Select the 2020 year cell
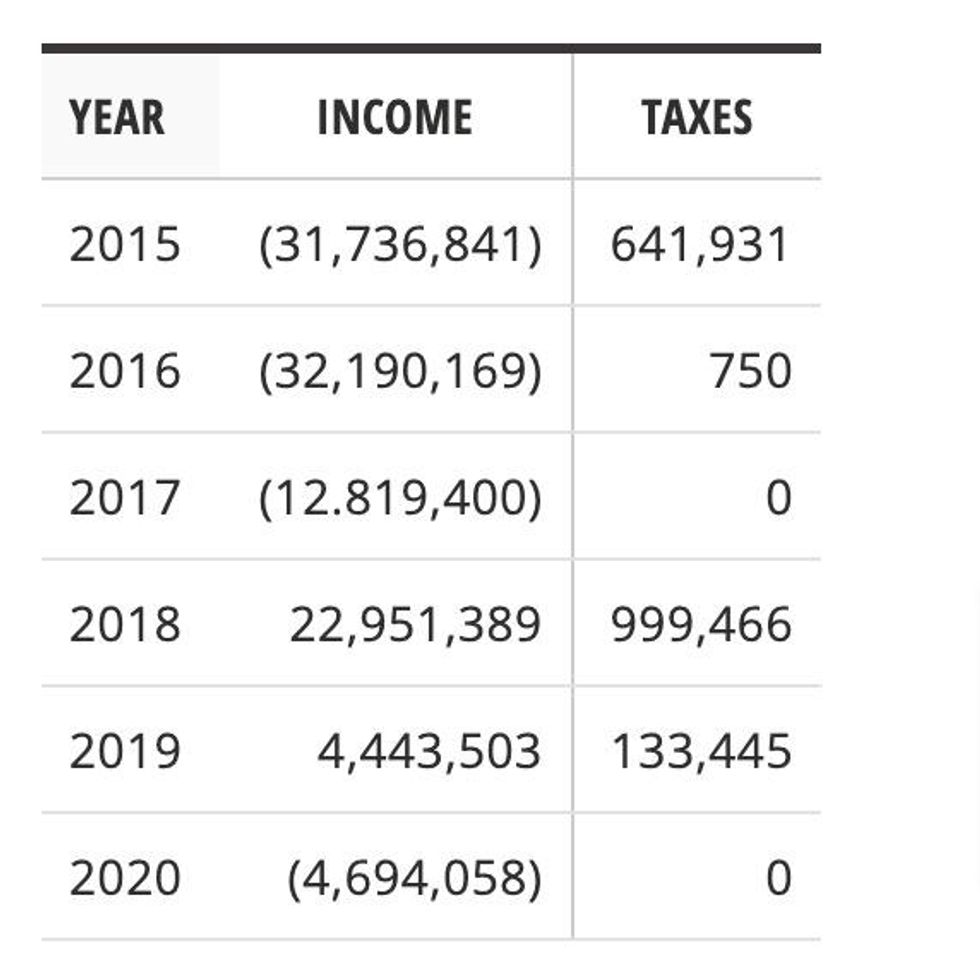The width and height of the screenshot is (980, 953). tap(125, 879)
